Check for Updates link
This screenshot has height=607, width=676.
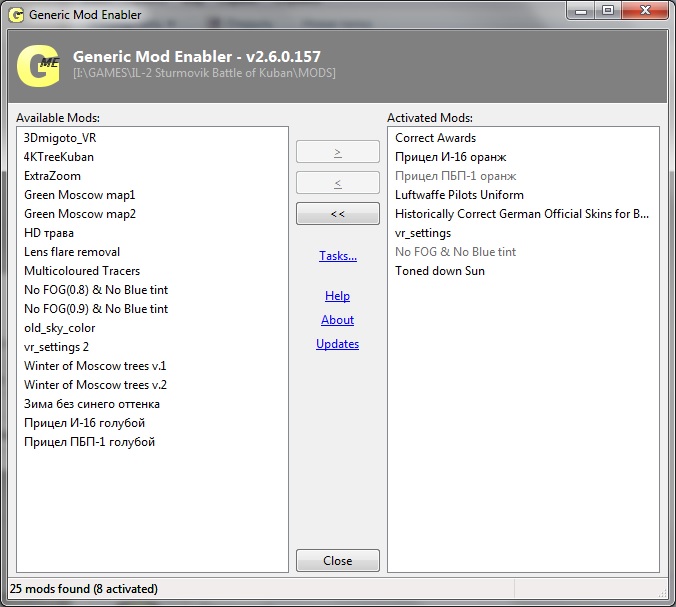tap(338, 344)
